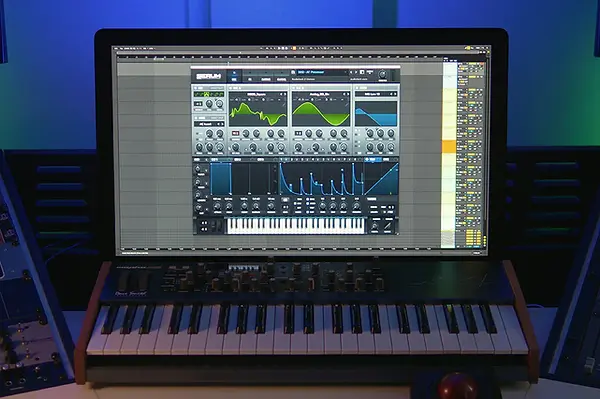
Task: Open the GLOBAL tab in Serum
Action: pyautogui.click(x=282, y=79)
